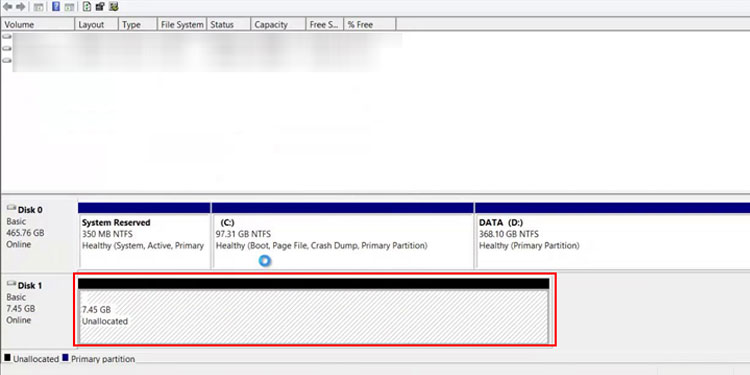Viewport: 750px width, 375px height.
Task: Click the 97.31 GB NTFS text
Action: (x=243, y=234)
